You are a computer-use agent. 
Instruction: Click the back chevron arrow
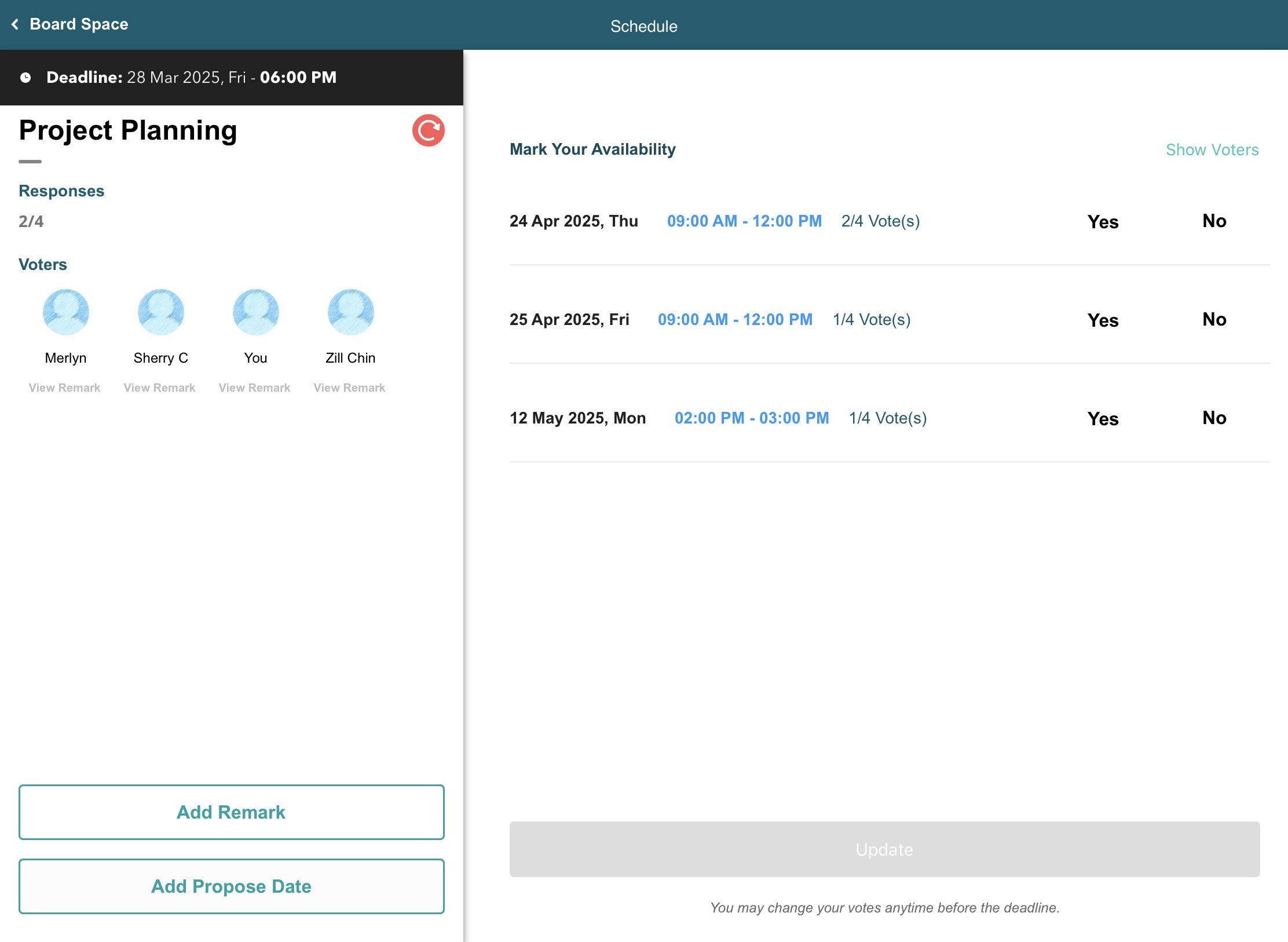click(x=15, y=24)
